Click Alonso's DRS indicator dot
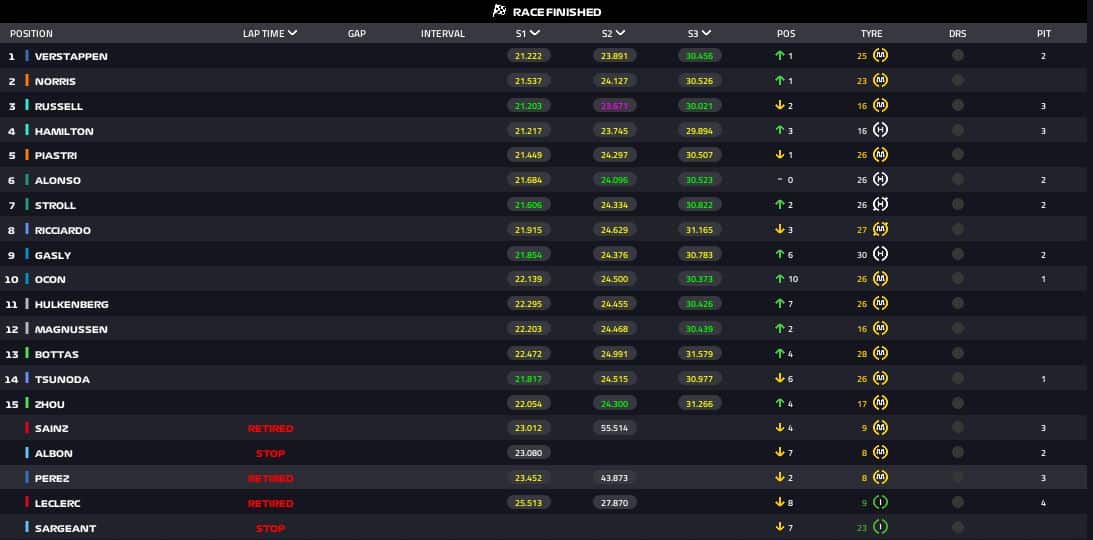Image resolution: width=1093 pixels, height=540 pixels. pos(958,180)
